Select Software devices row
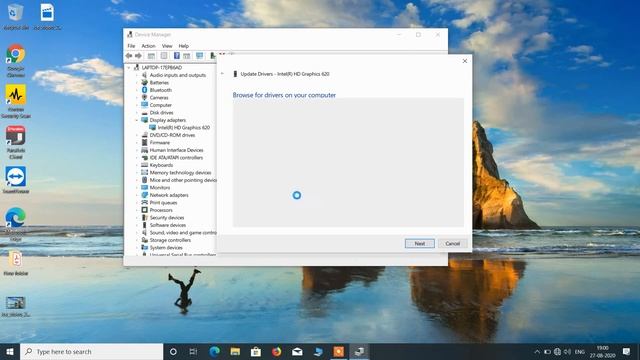The height and width of the screenshot is (360, 640). point(163,225)
